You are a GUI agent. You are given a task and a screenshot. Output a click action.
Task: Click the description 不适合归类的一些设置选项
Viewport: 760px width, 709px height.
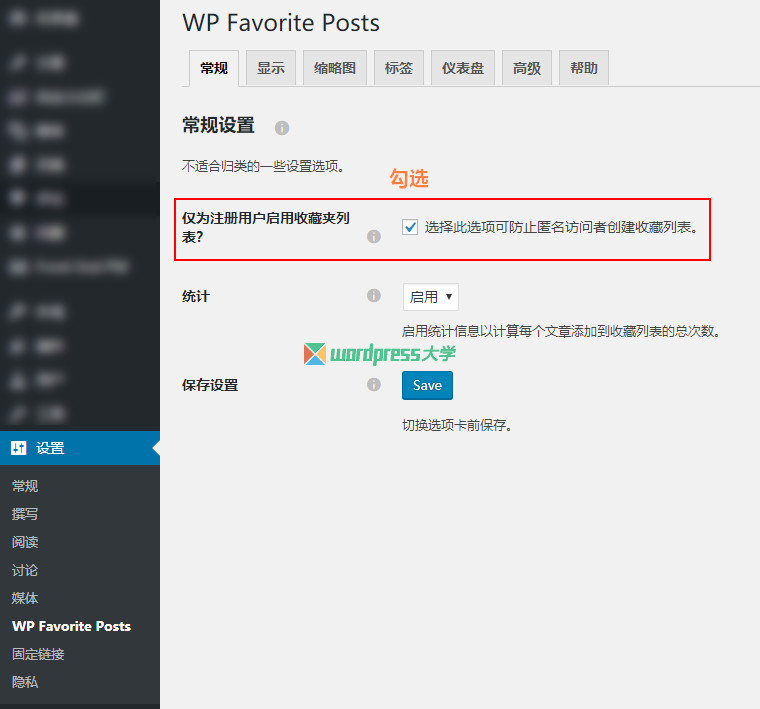[263, 166]
